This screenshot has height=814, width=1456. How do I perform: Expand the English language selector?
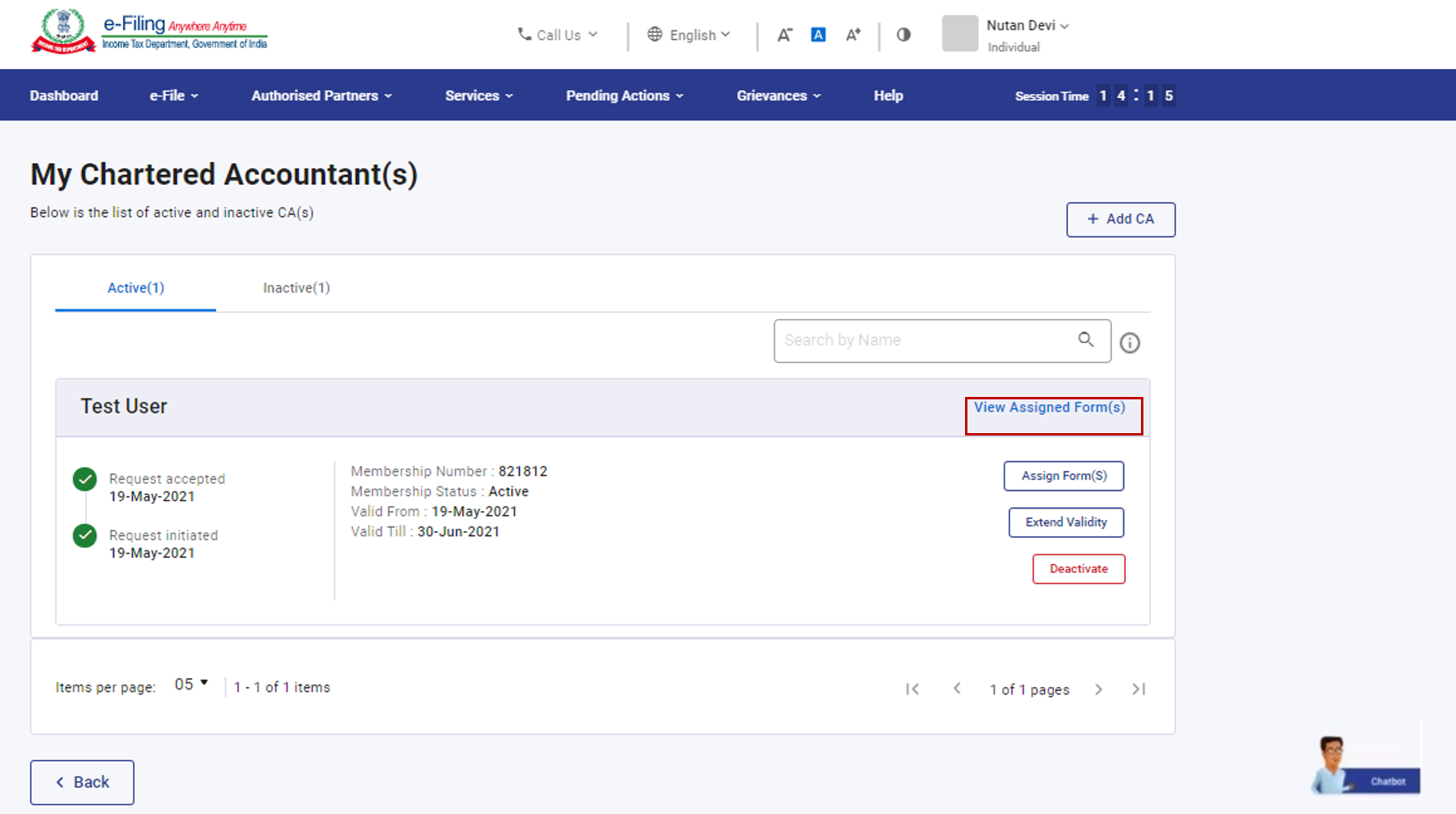[x=689, y=35]
